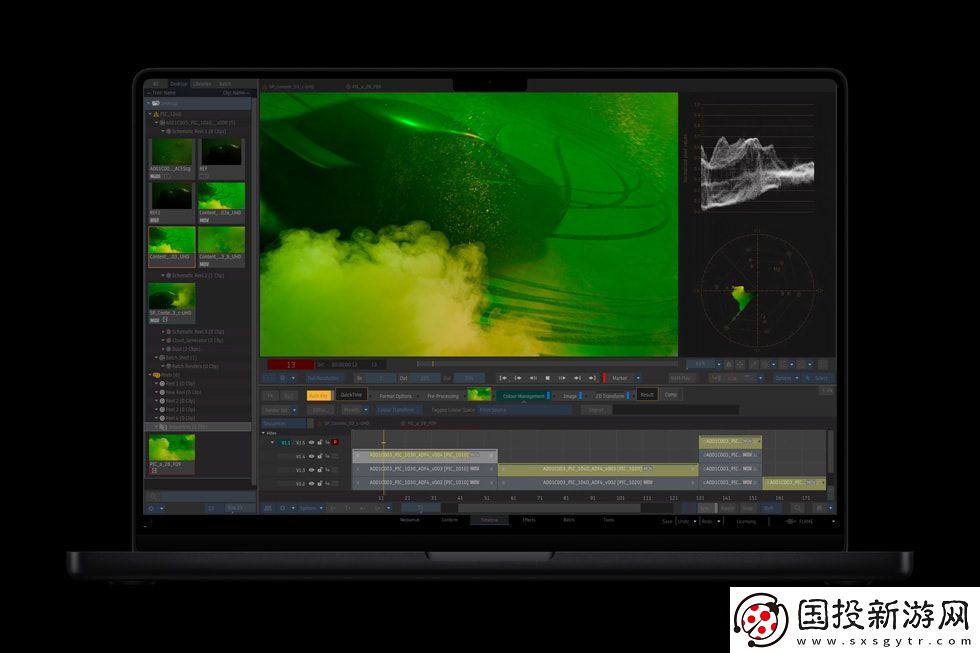Screen dimensions: 980x653
Task: Hide track V1.5 using its eye icon
Action: pyautogui.click(x=311, y=442)
